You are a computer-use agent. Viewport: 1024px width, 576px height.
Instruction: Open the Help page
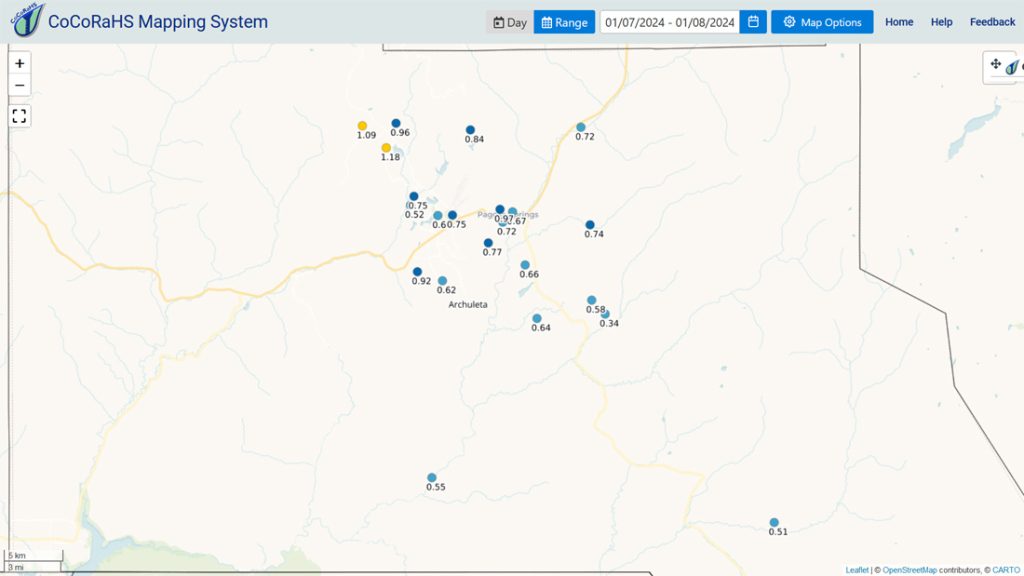point(941,22)
